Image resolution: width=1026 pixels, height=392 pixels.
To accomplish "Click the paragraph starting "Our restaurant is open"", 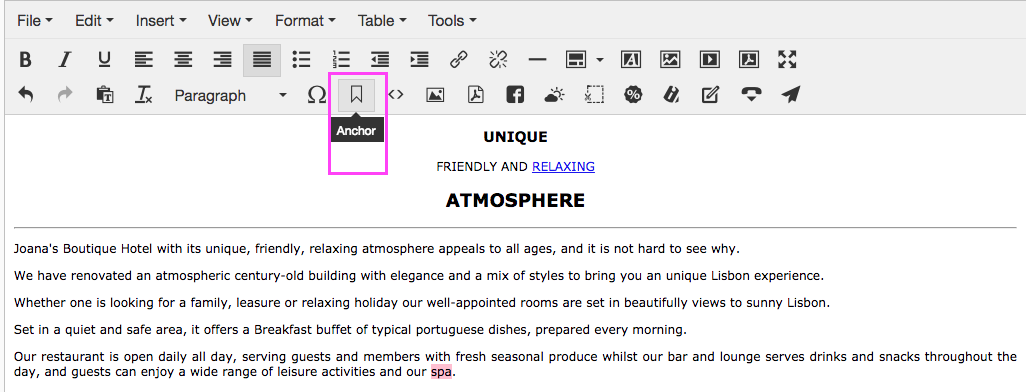I will click(515, 365).
